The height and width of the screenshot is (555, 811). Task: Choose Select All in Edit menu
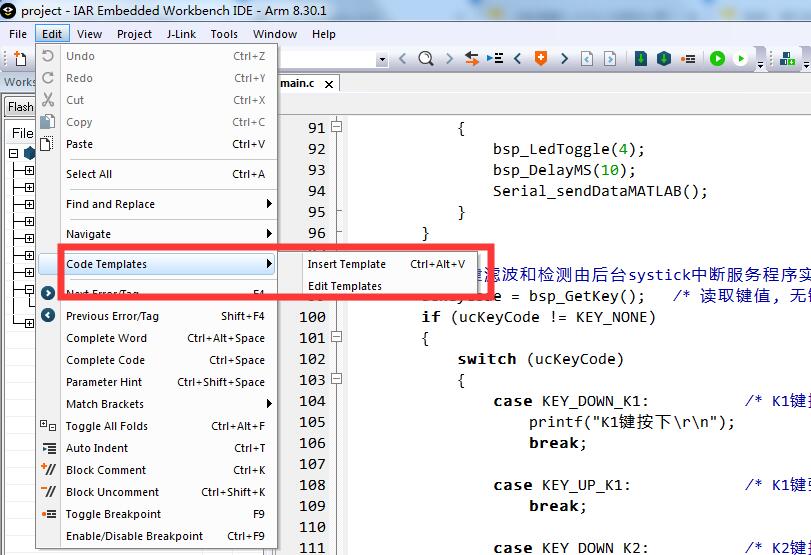(157, 174)
